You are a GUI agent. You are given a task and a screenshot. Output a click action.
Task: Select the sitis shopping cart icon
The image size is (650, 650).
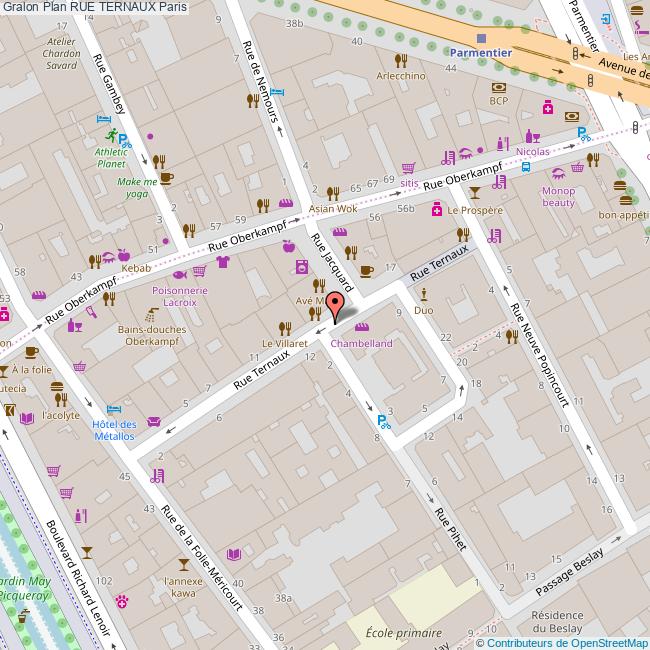tap(407, 168)
